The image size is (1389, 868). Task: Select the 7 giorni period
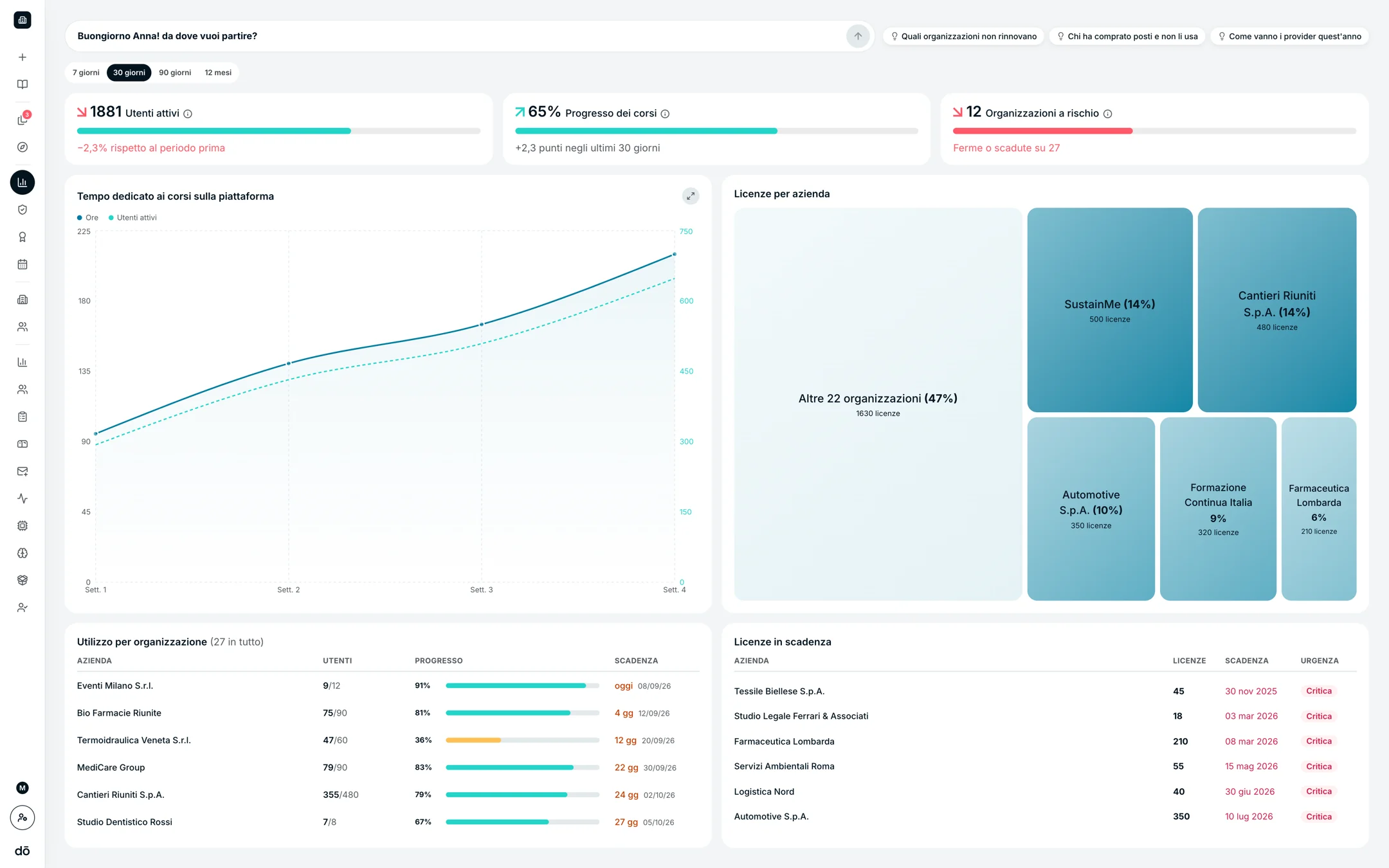click(x=86, y=73)
